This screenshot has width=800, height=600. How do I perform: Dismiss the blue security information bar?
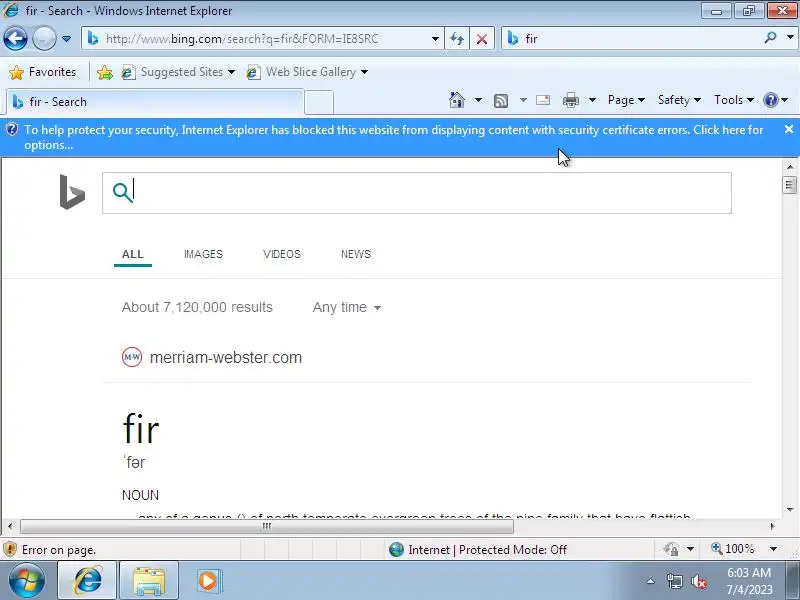pos(789,130)
